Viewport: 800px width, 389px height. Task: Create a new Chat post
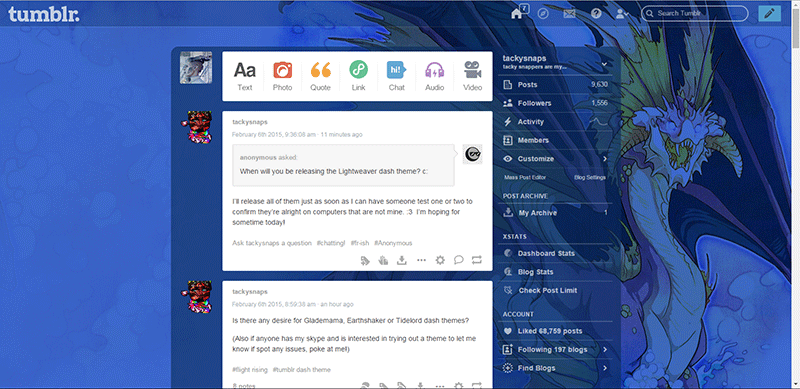pyautogui.click(x=396, y=76)
